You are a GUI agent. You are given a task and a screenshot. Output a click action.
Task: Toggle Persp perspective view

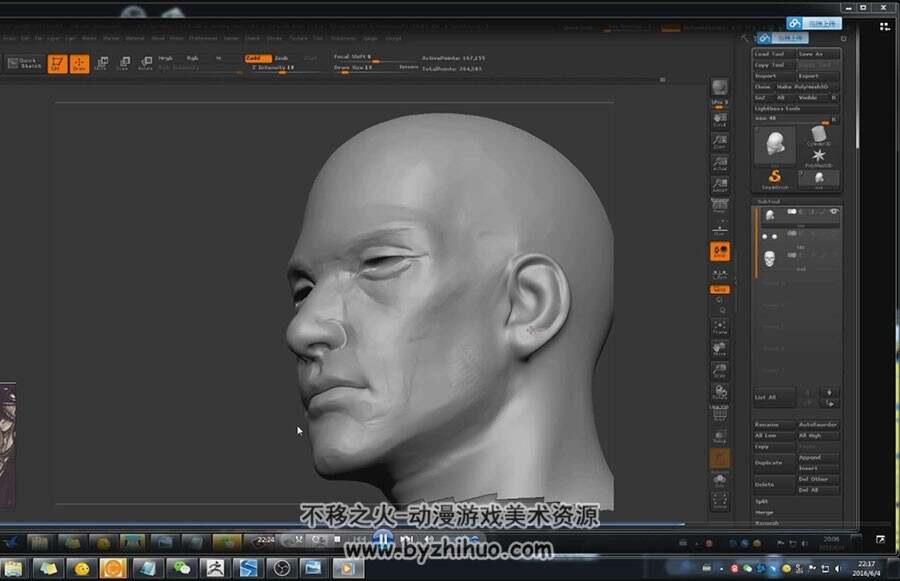720,207
